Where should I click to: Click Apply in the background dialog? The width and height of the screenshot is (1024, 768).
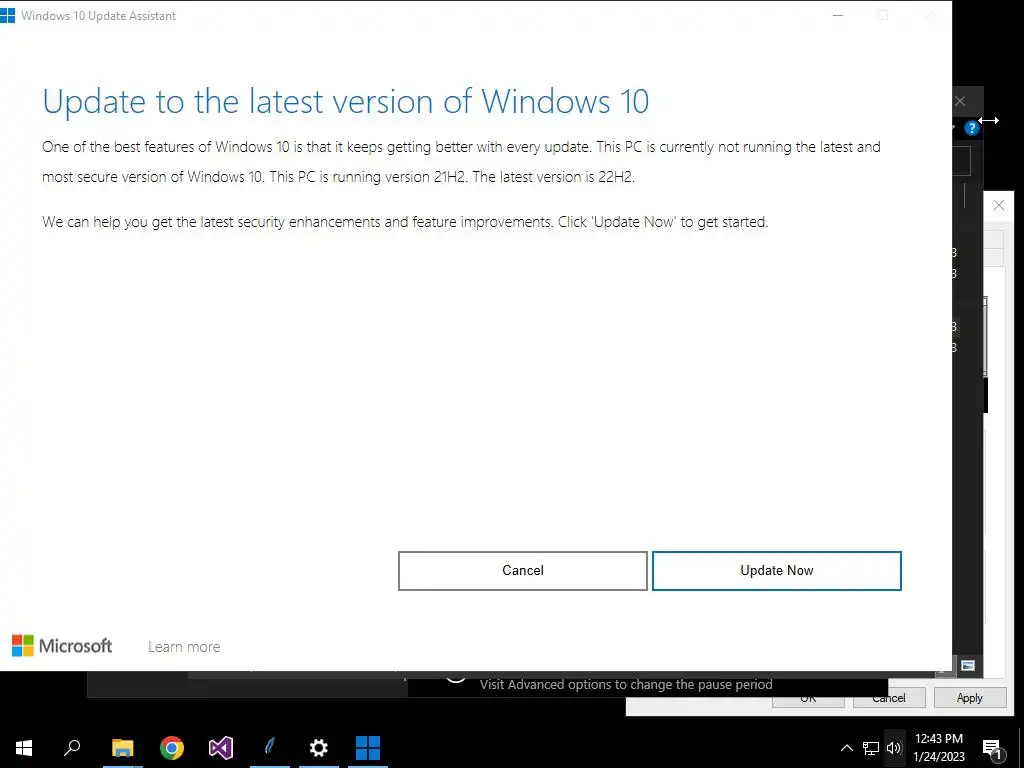click(x=970, y=697)
